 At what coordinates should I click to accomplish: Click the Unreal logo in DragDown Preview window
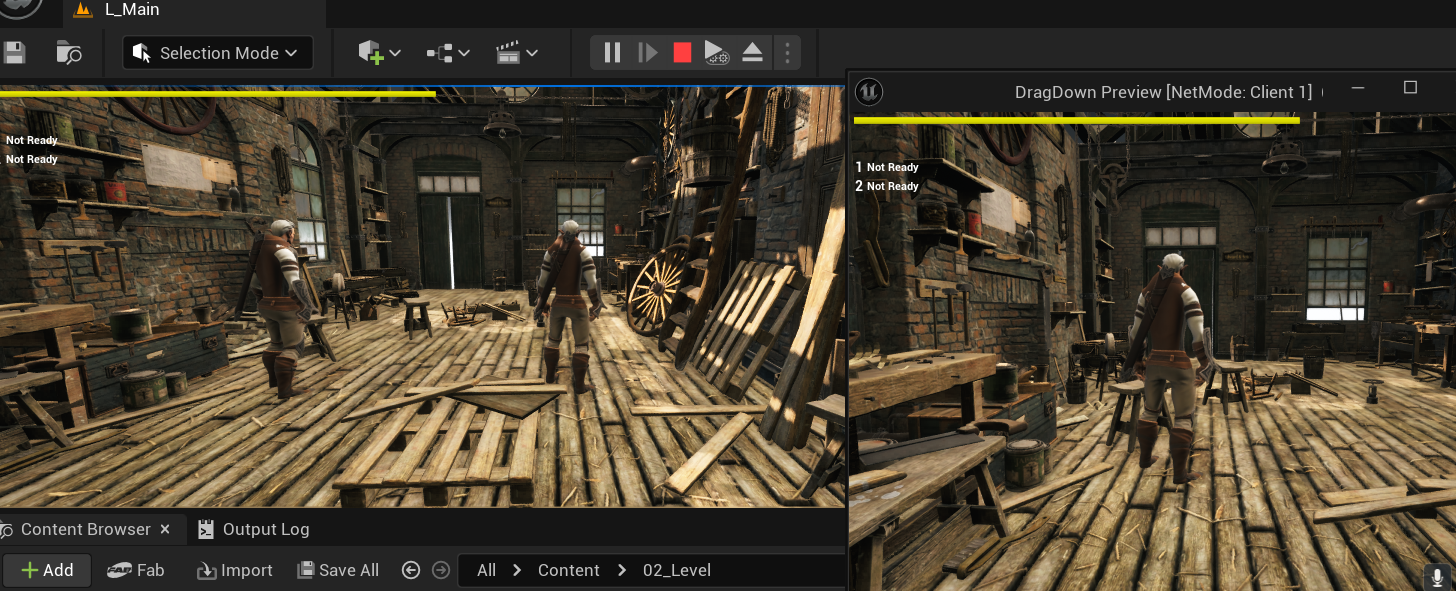point(870,92)
